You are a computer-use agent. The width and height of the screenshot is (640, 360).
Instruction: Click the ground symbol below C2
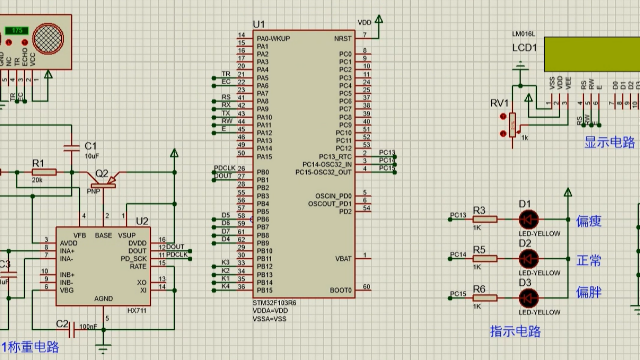click(x=103, y=348)
